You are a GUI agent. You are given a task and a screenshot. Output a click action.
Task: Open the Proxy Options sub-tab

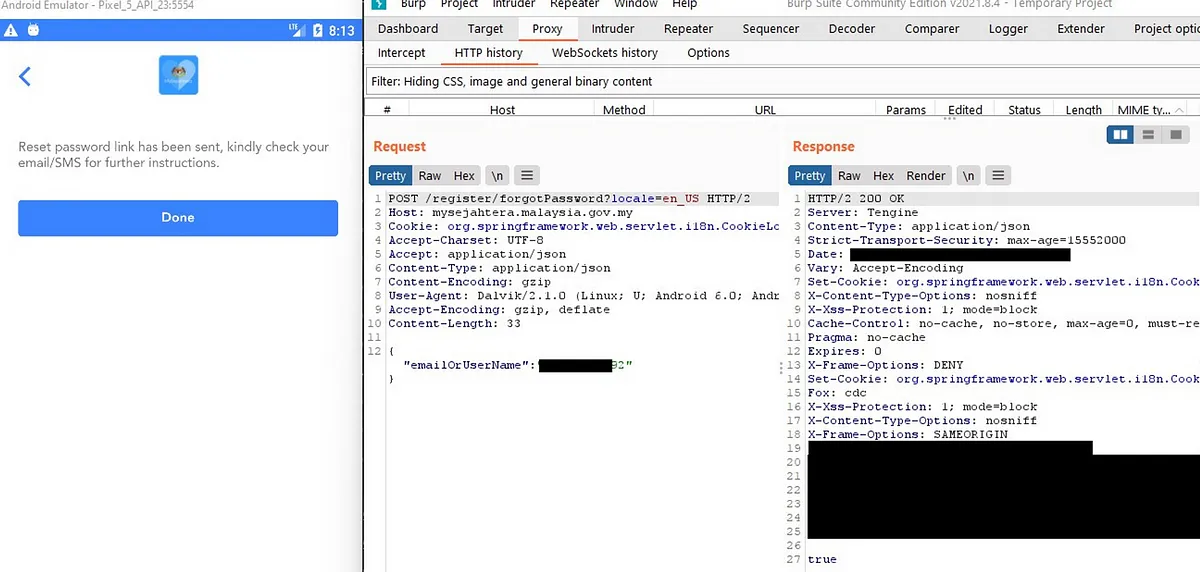709,53
